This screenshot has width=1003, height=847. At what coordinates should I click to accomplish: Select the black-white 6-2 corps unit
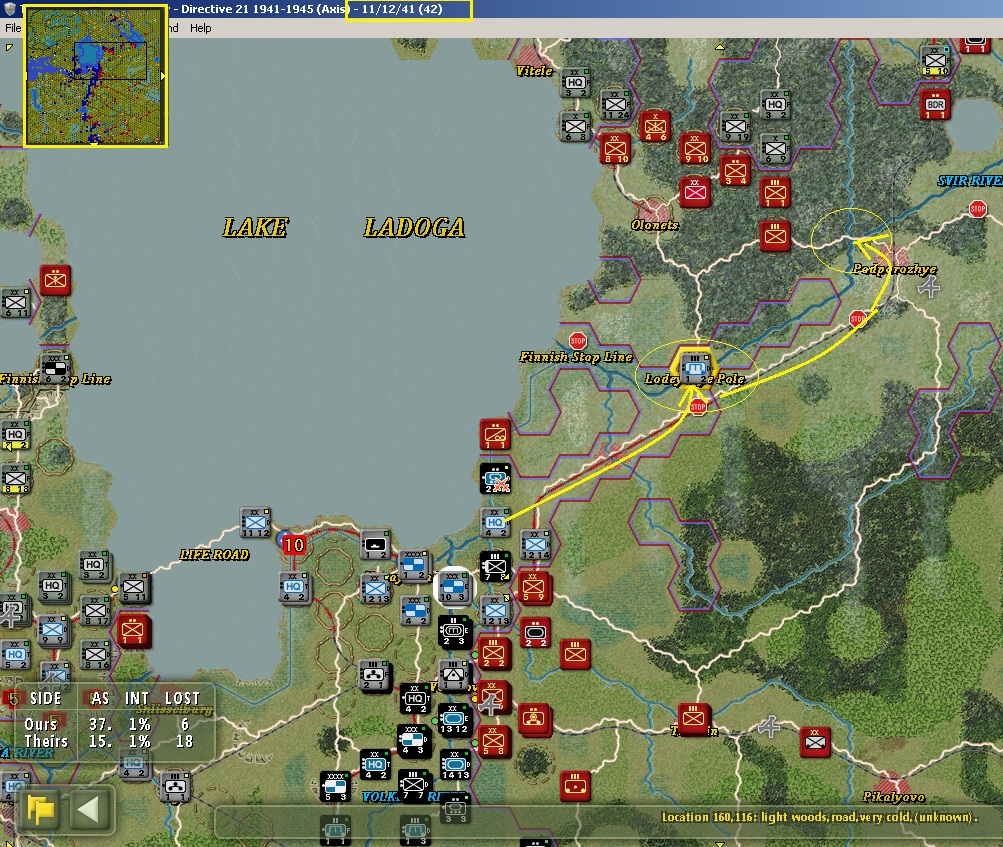coord(56,369)
